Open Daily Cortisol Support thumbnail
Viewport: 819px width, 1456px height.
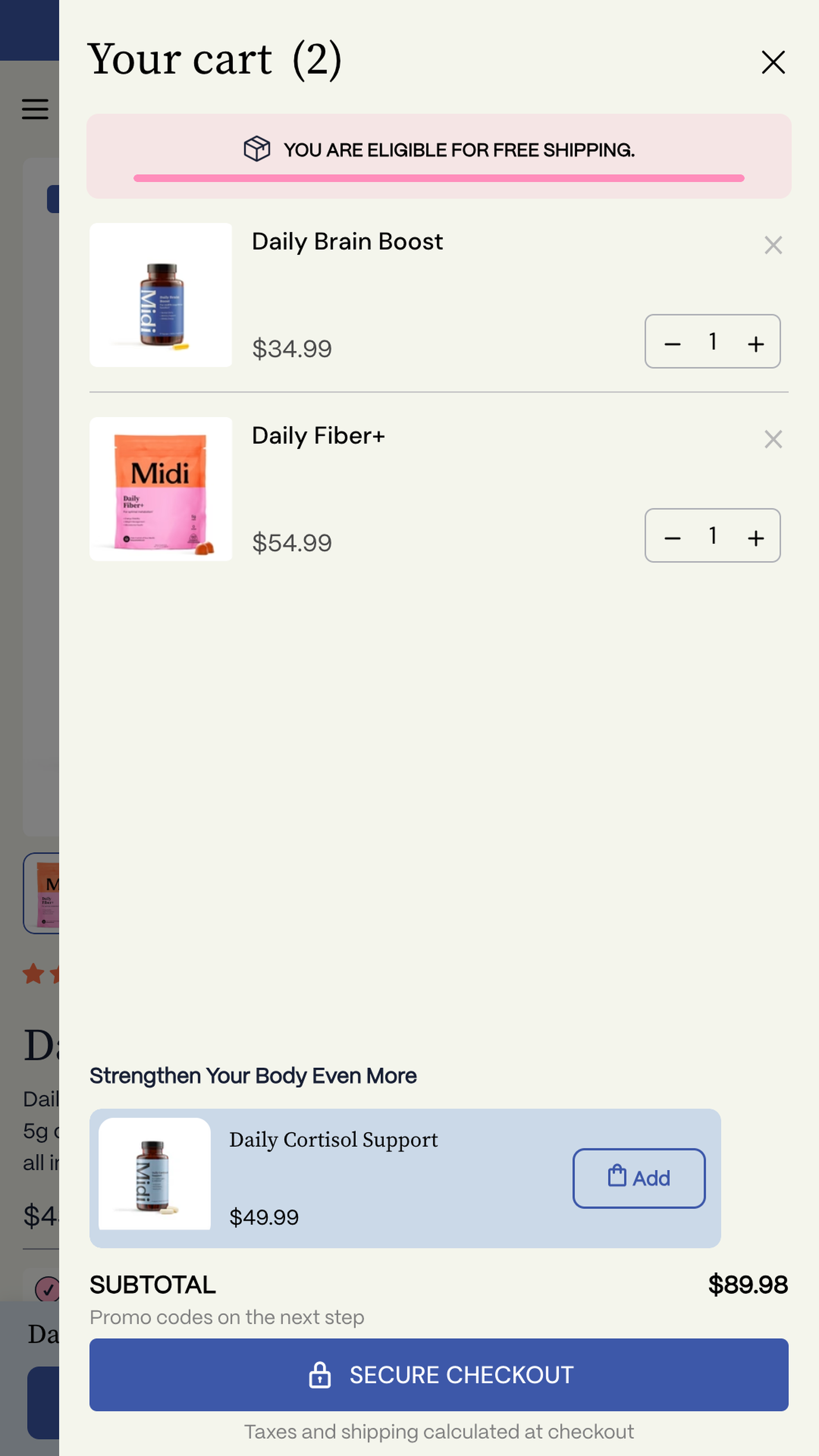click(x=154, y=1174)
